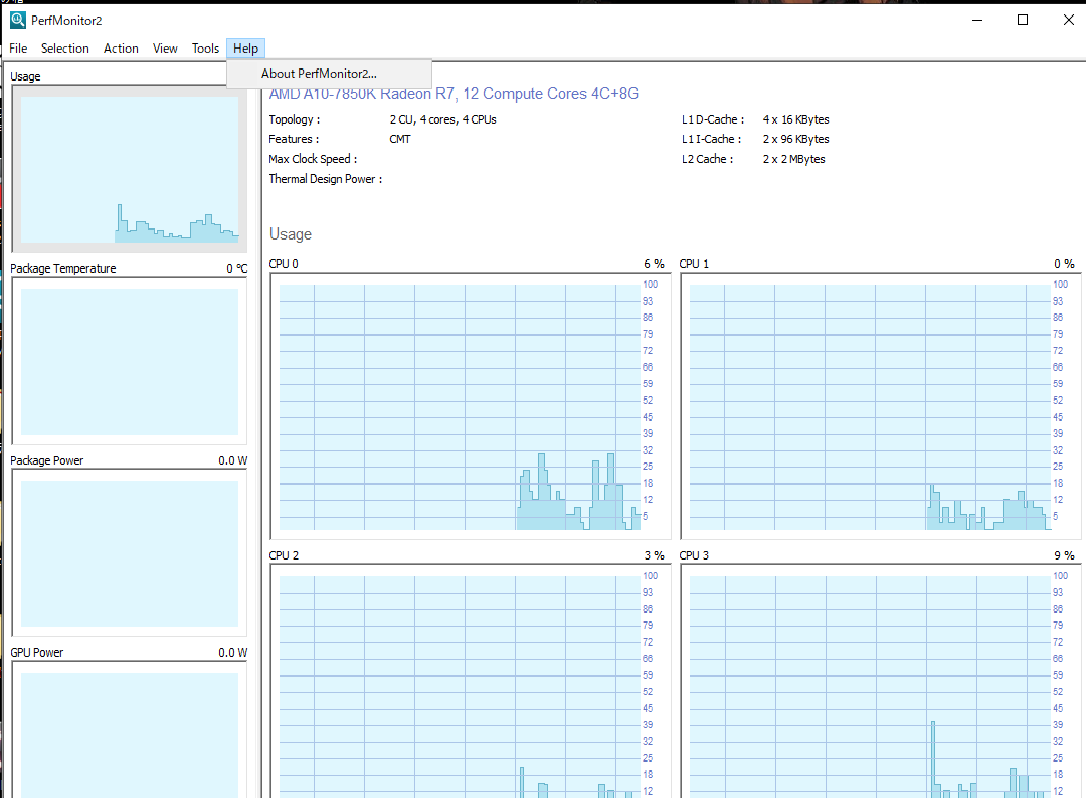
Task: Click the '0 %' CPU 1 usage value
Action: click(x=1065, y=264)
